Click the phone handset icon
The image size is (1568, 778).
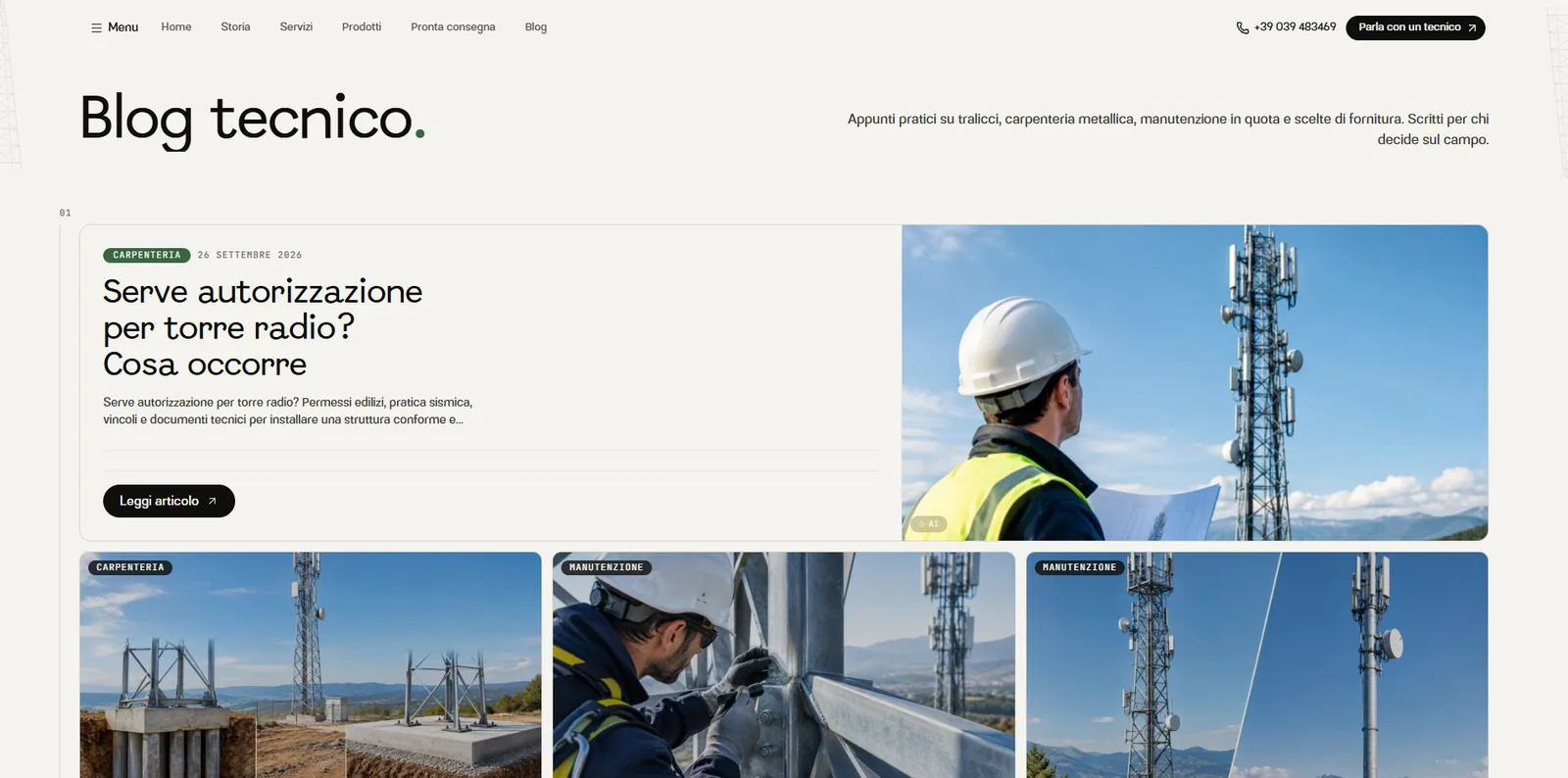tap(1243, 27)
